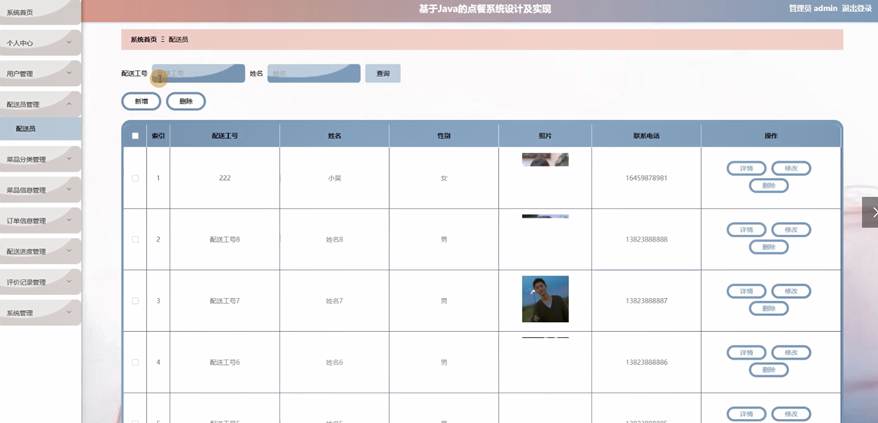Check the checkbox for row 配送工号6
The height and width of the screenshot is (423, 878).
point(135,362)
